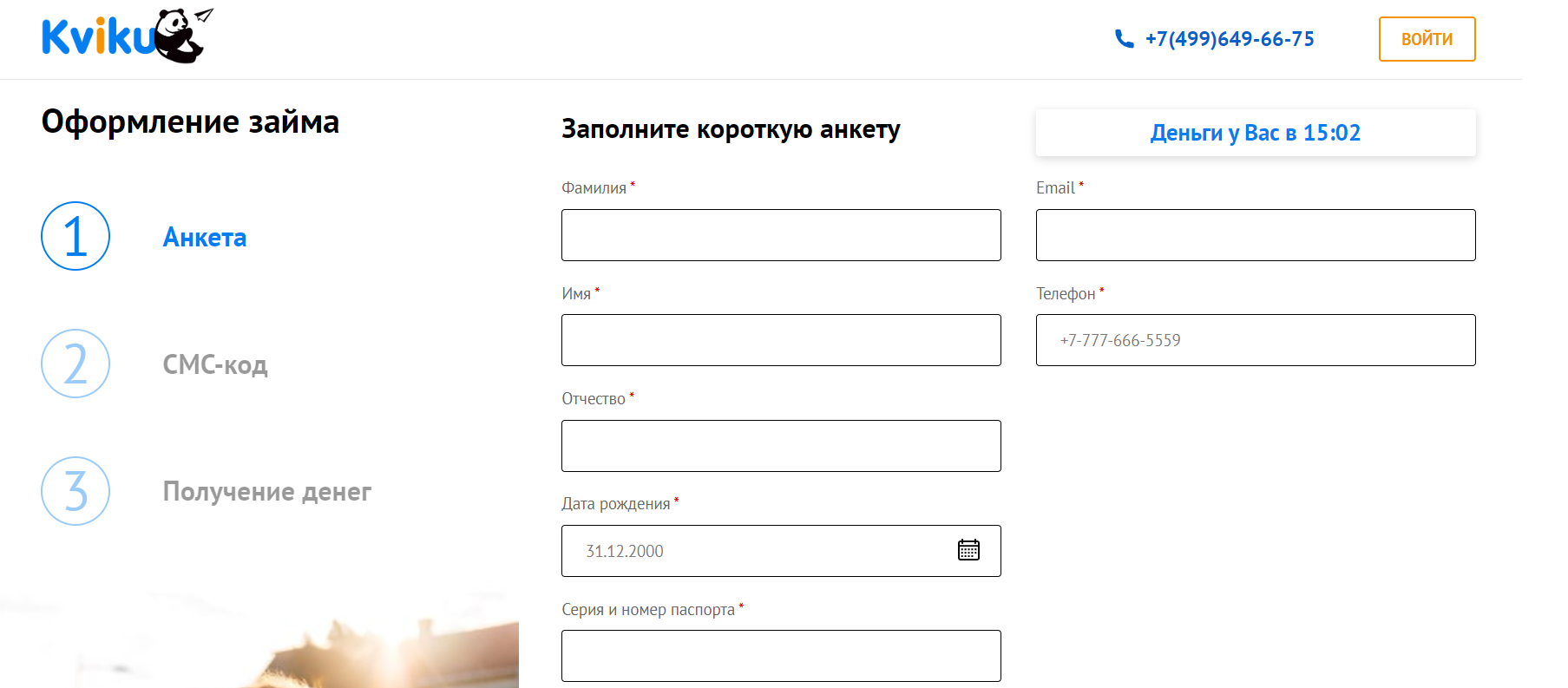Click the ВОЙТИ login button
1568x688 pixels.
click(1427, 39)
